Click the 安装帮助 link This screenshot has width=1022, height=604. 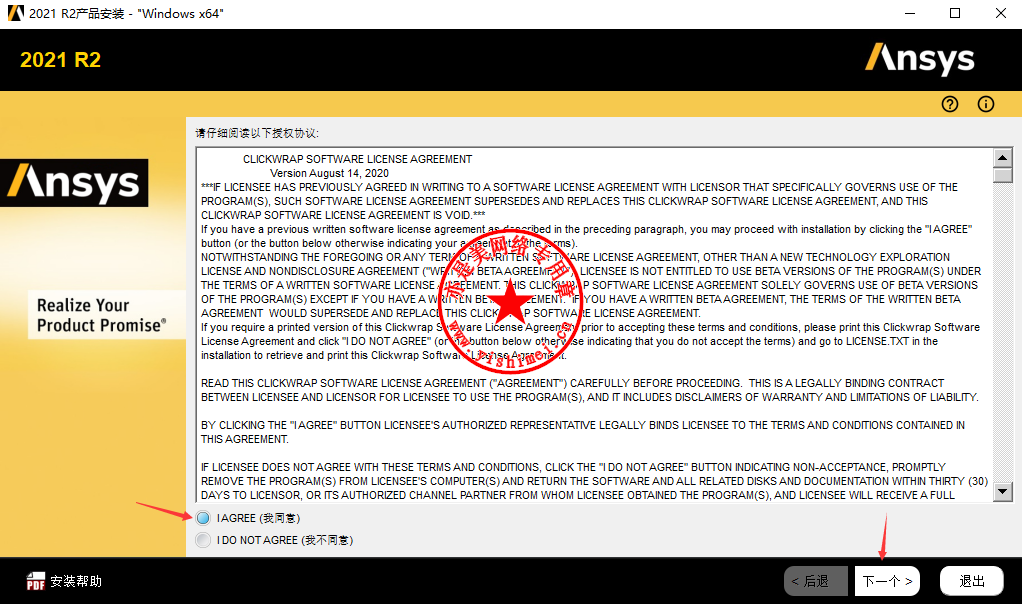point(76,581)
